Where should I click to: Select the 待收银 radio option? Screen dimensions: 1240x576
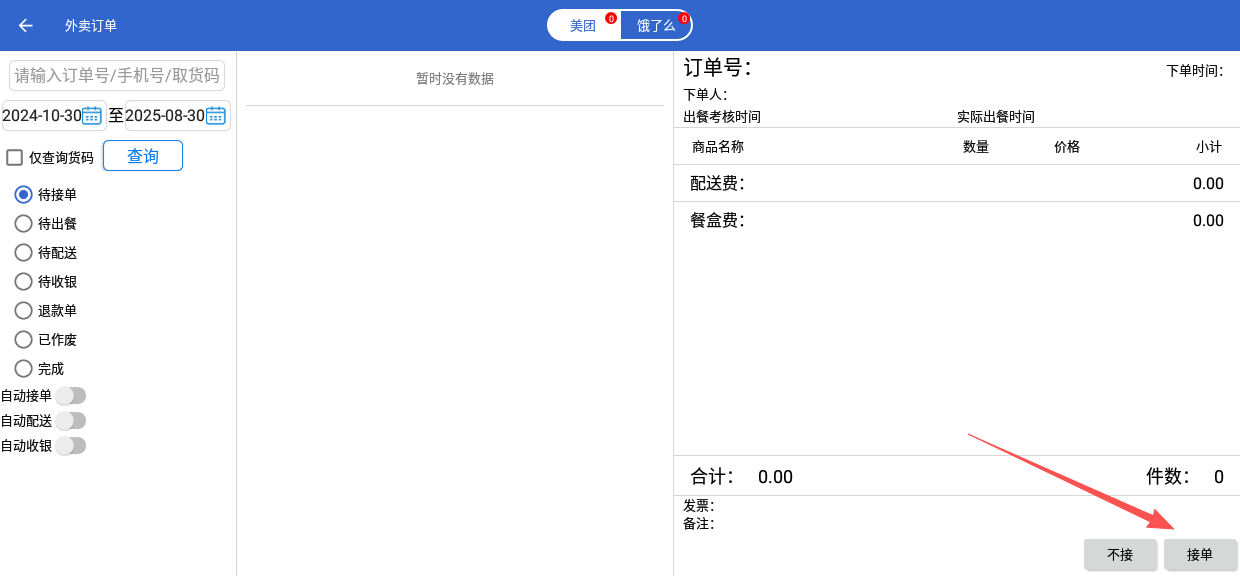[x=24, y=282]
